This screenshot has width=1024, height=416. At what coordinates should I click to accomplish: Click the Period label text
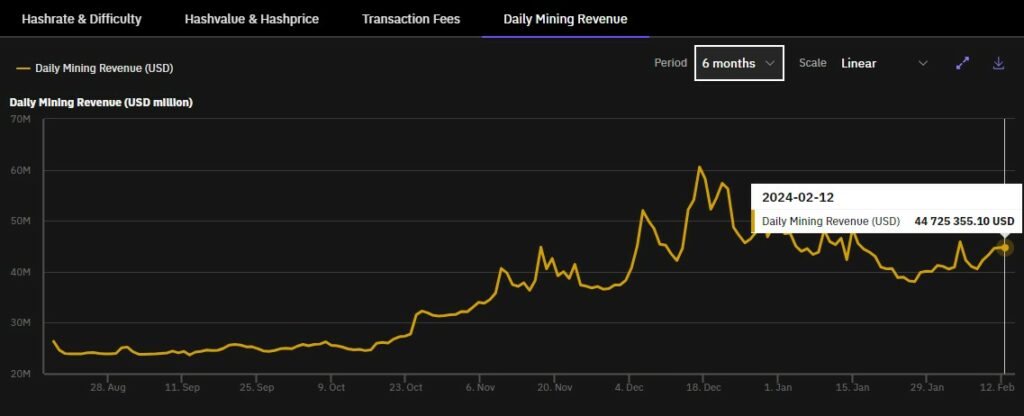click(x=671, y=63)
